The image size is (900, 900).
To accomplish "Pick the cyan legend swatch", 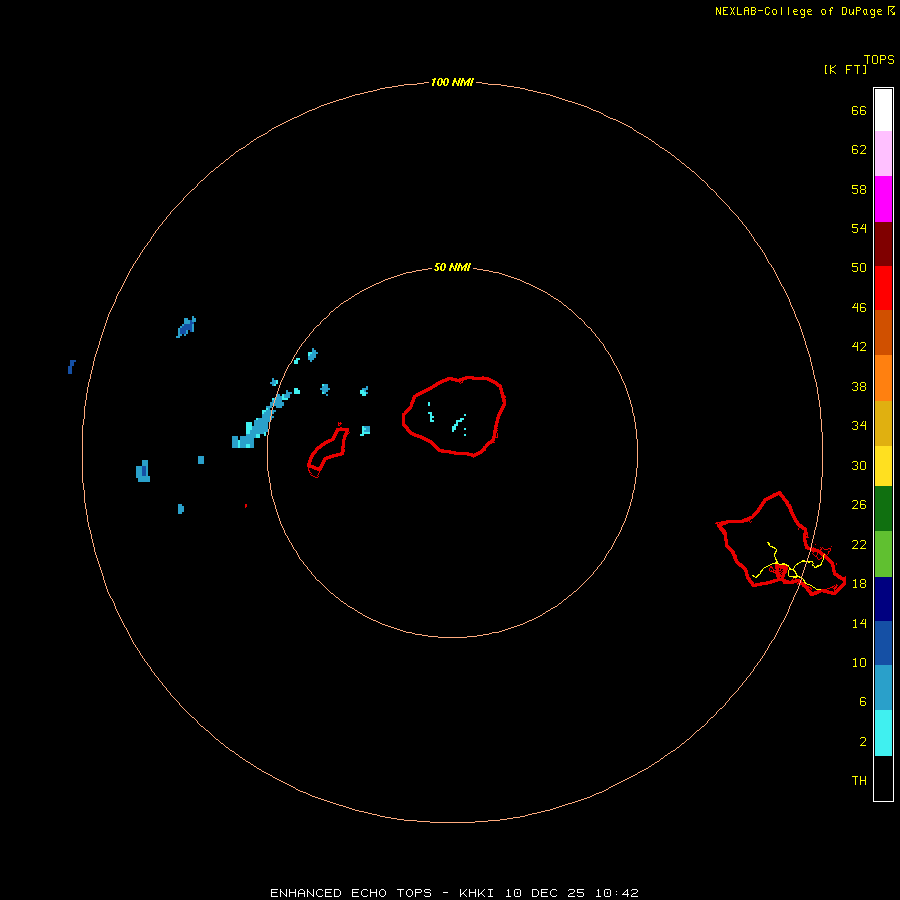I will (883, 732).
